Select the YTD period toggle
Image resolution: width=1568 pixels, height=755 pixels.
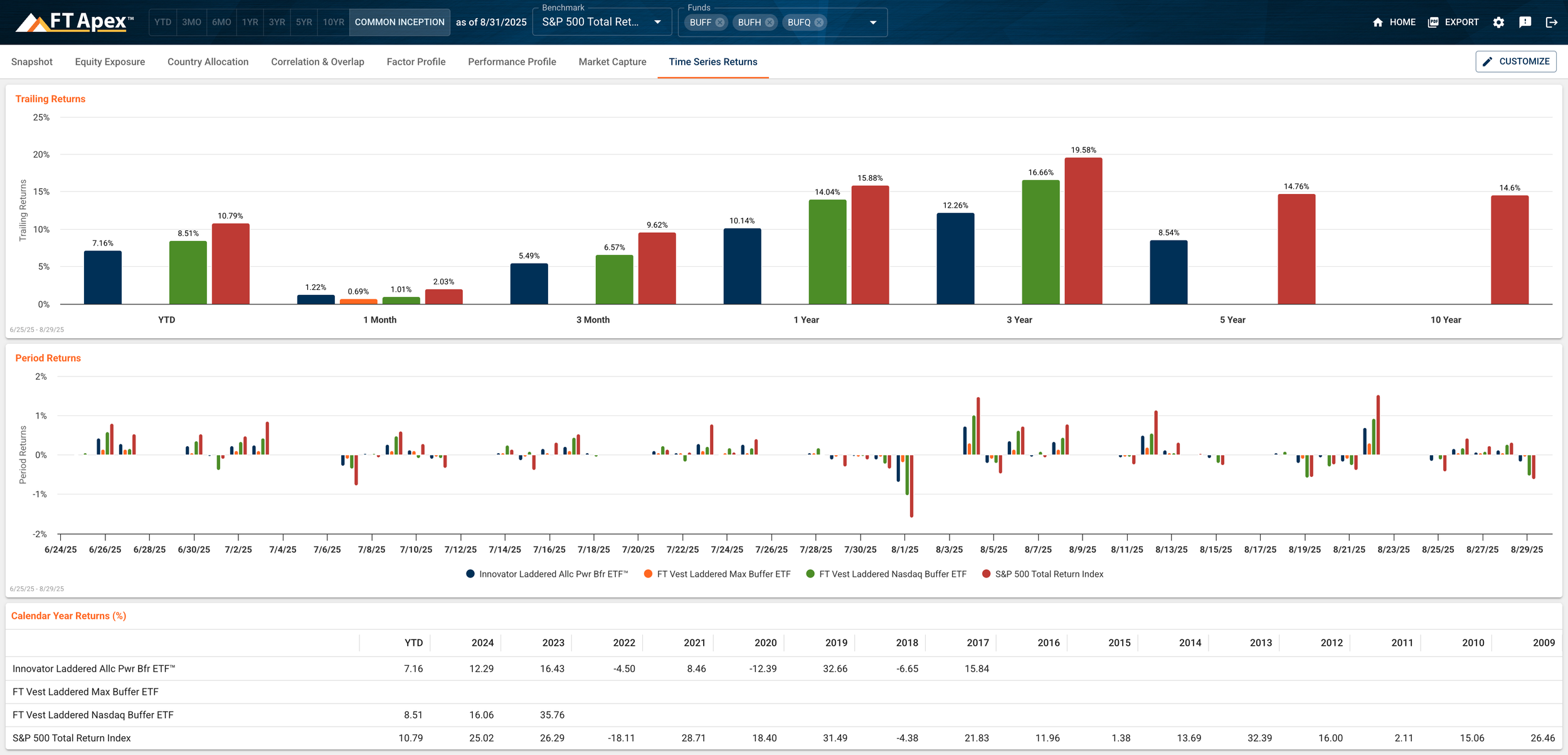[164, 21]
